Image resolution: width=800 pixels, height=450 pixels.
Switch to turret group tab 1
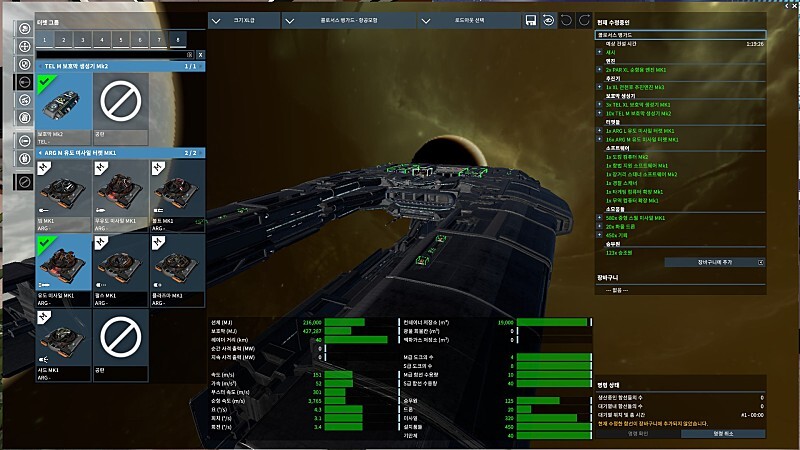[44, 40]
